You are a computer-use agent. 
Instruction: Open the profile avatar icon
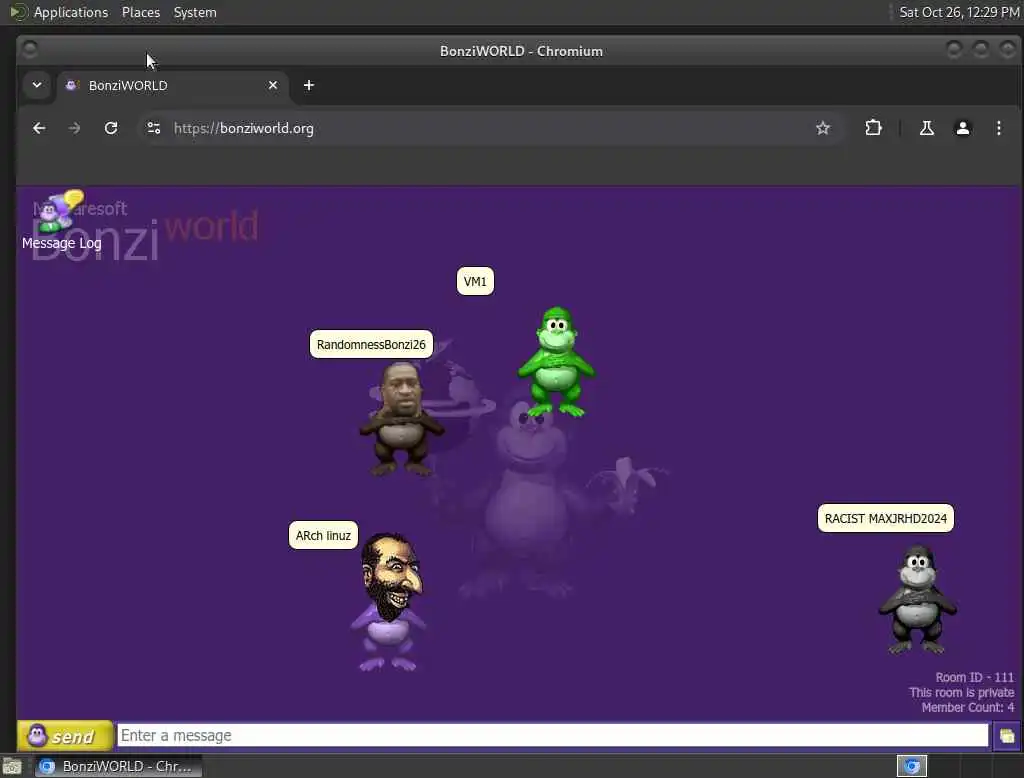coord(963,128)
